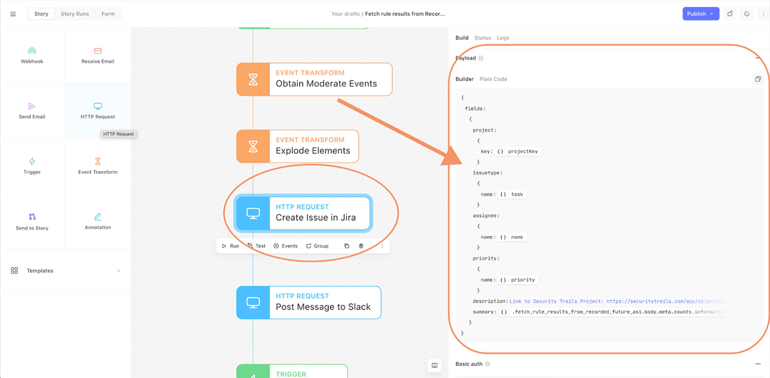
Task: Edit the priority value field
Action: tap(518, 280)
